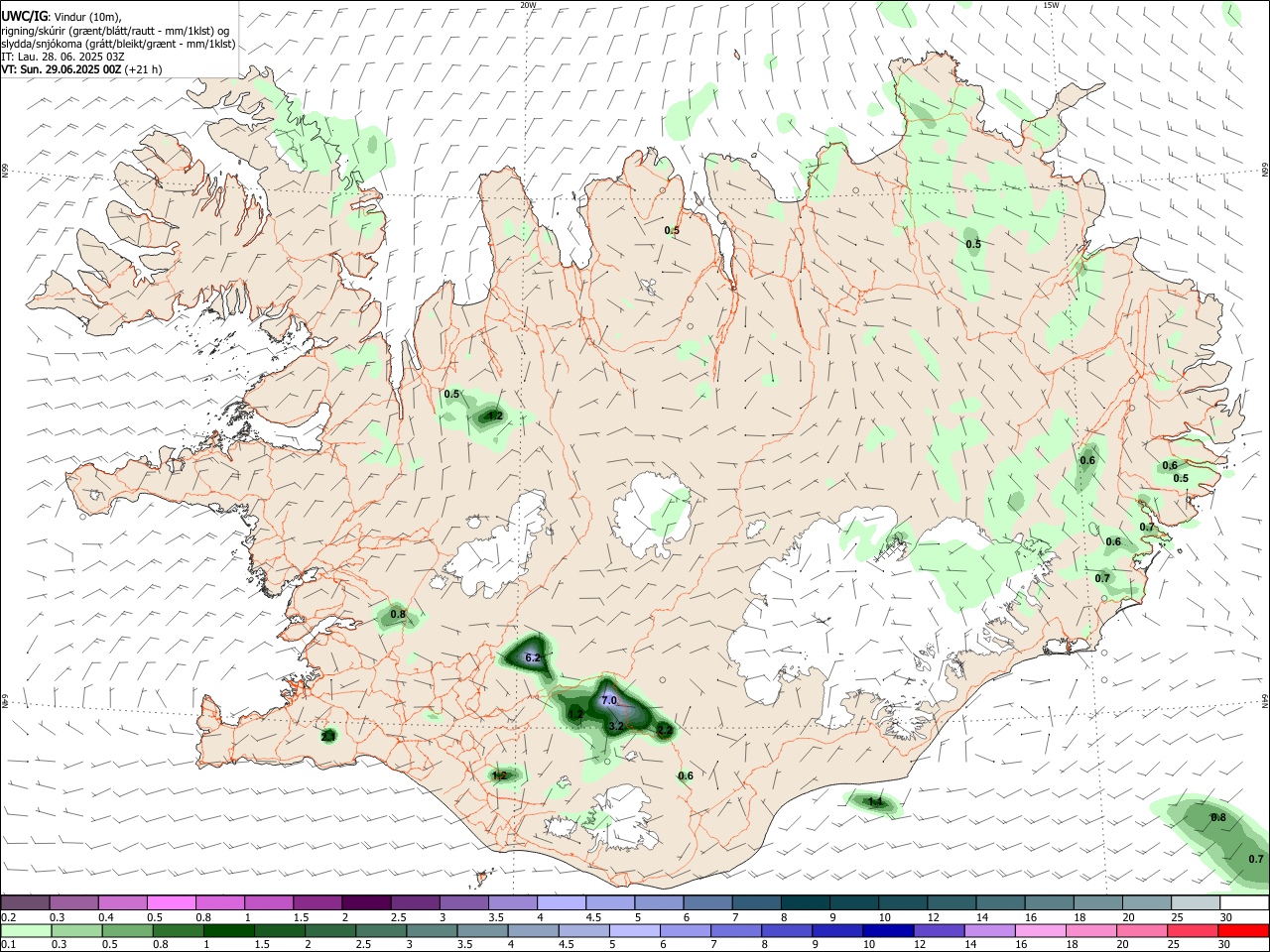This screenshot has height=952, width=1270.
Task: Click the dusky purple 0.2 swatch in snow legend
Action: coord(26,902)
